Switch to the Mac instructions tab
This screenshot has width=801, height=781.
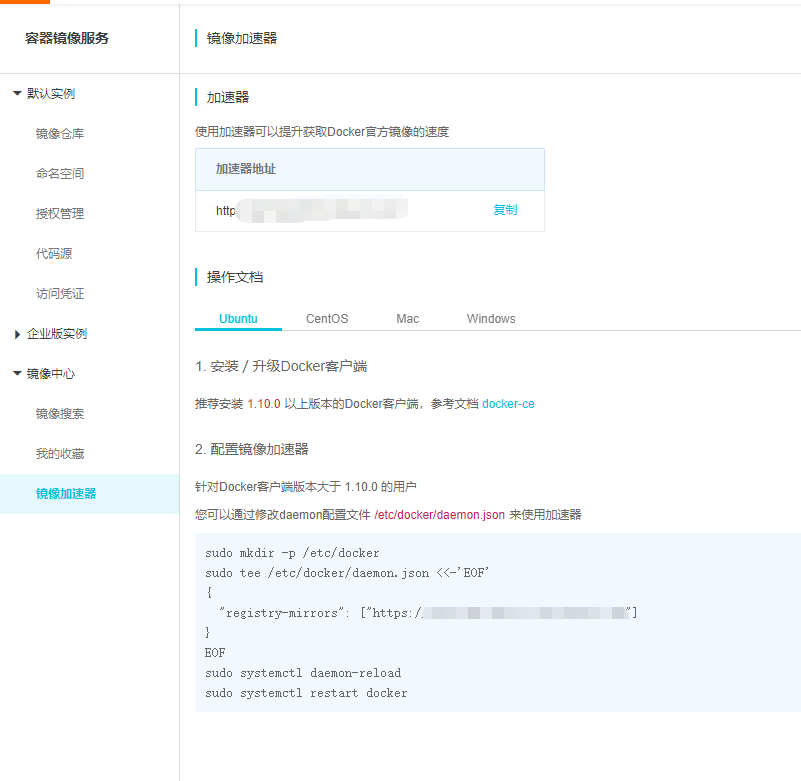point(407,318)
